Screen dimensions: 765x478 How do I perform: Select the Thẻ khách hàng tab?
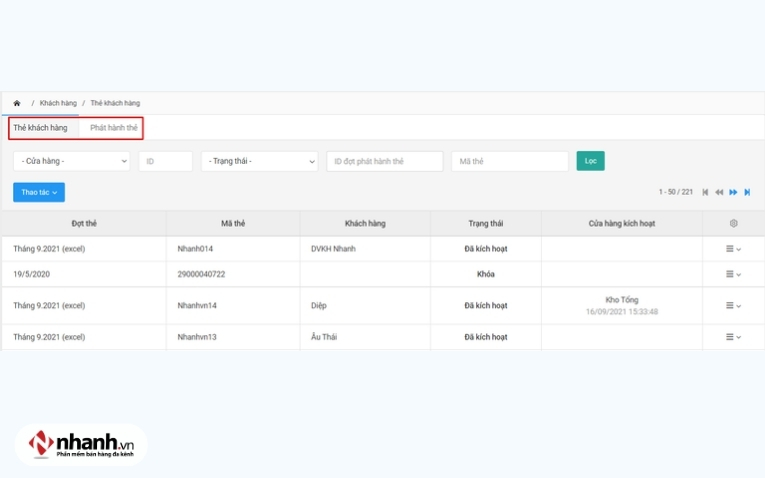click(x=41, y=128)
